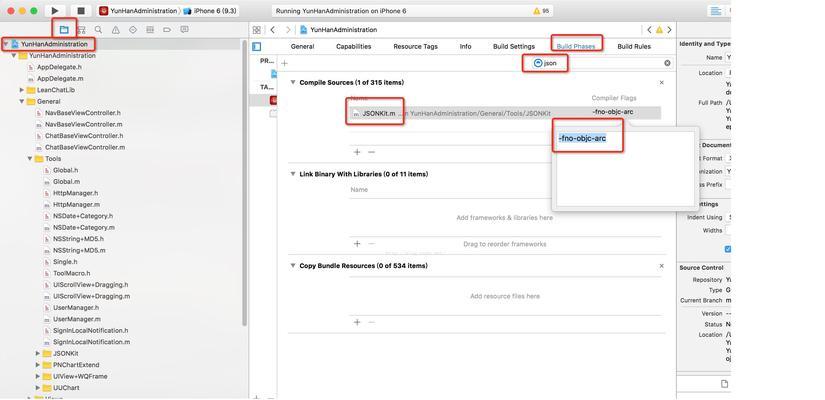This screenshot has height=400, width=825.
Task: Select NSString+MD5.m file
Action: (79, 251)
